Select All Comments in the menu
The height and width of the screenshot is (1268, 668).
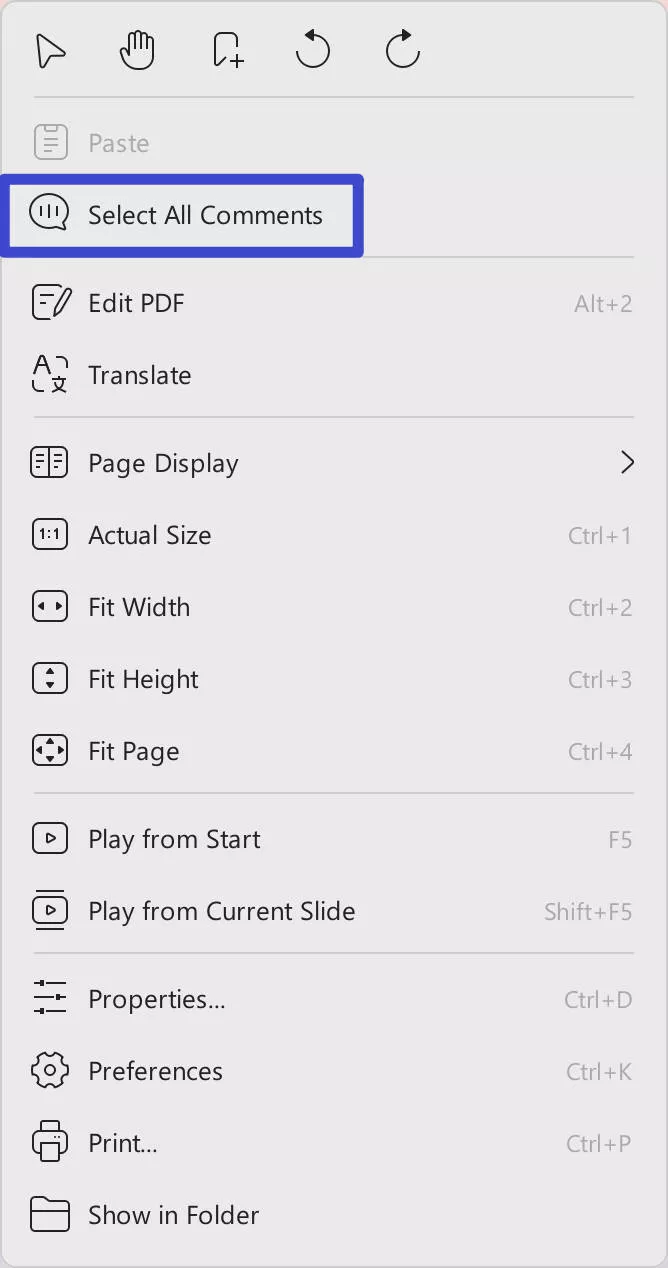(x=204, y=215)
